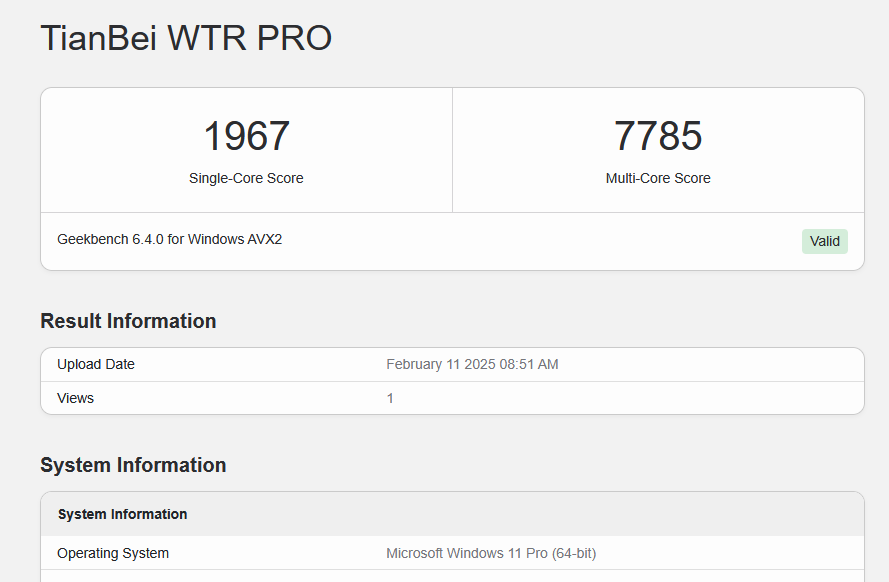Image resolution: width=889 pixels, height=582 pixels.
Task: Select the Views count value 1
Action: (x=390, y=398)
